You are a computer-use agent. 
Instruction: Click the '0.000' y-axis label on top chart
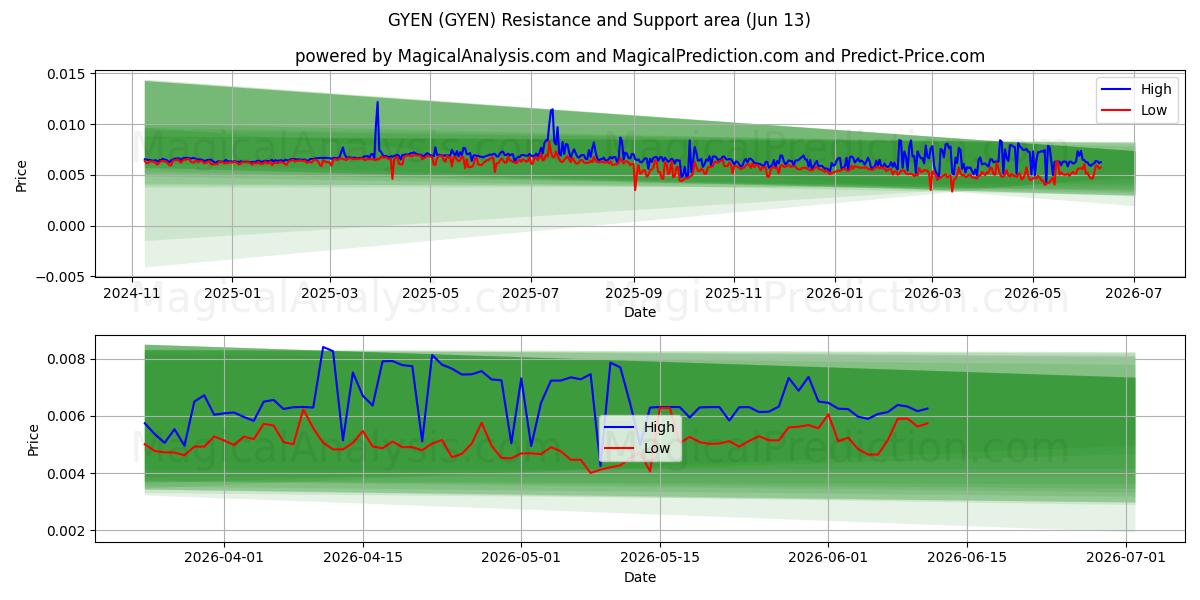(x=67, y=226)
